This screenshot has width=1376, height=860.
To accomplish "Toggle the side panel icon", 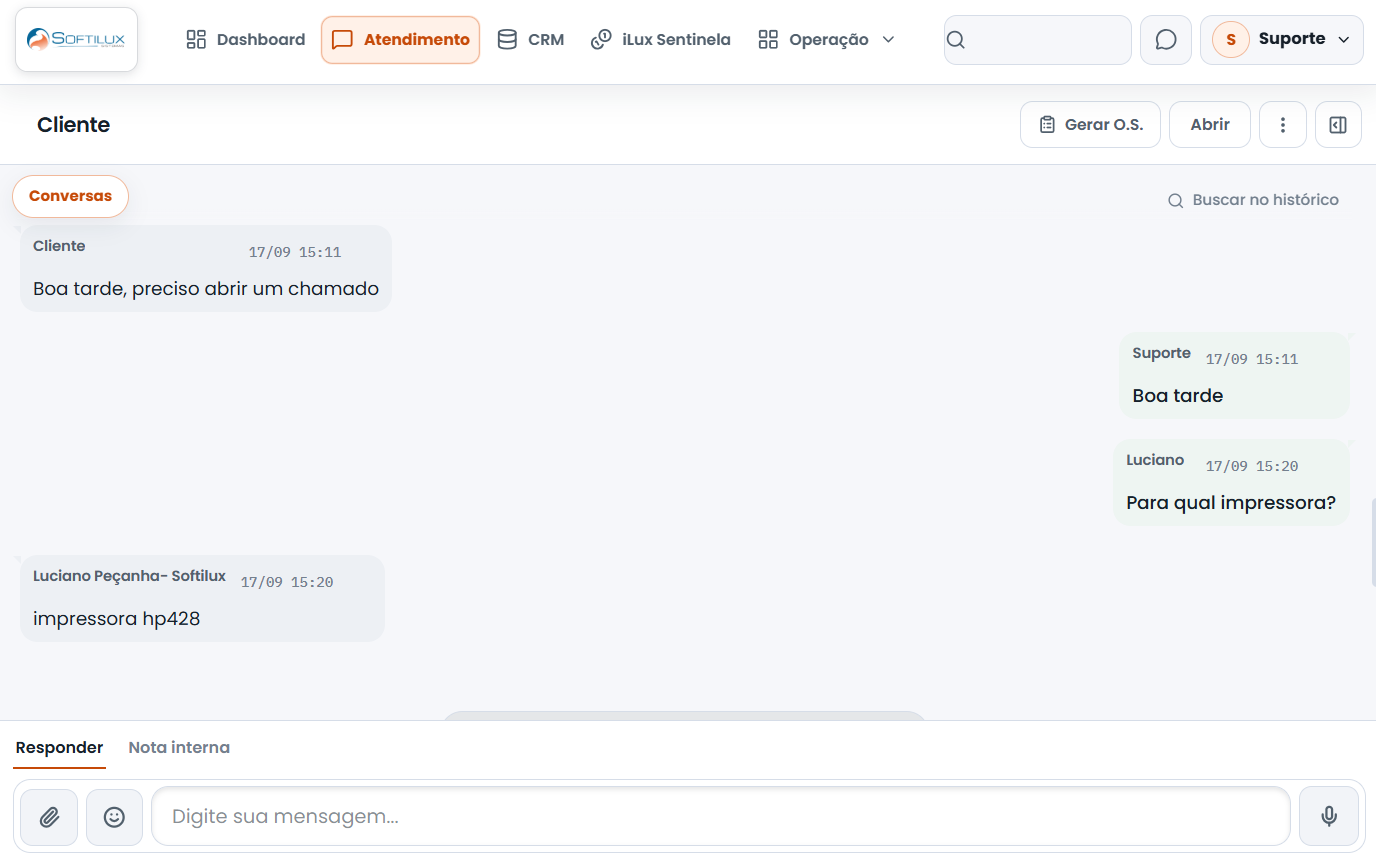I will click(x=1338, y=125).
